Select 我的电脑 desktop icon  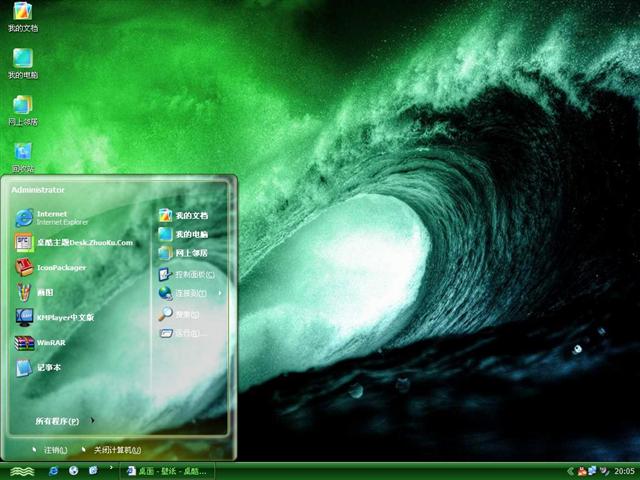[x=22, y=62]
